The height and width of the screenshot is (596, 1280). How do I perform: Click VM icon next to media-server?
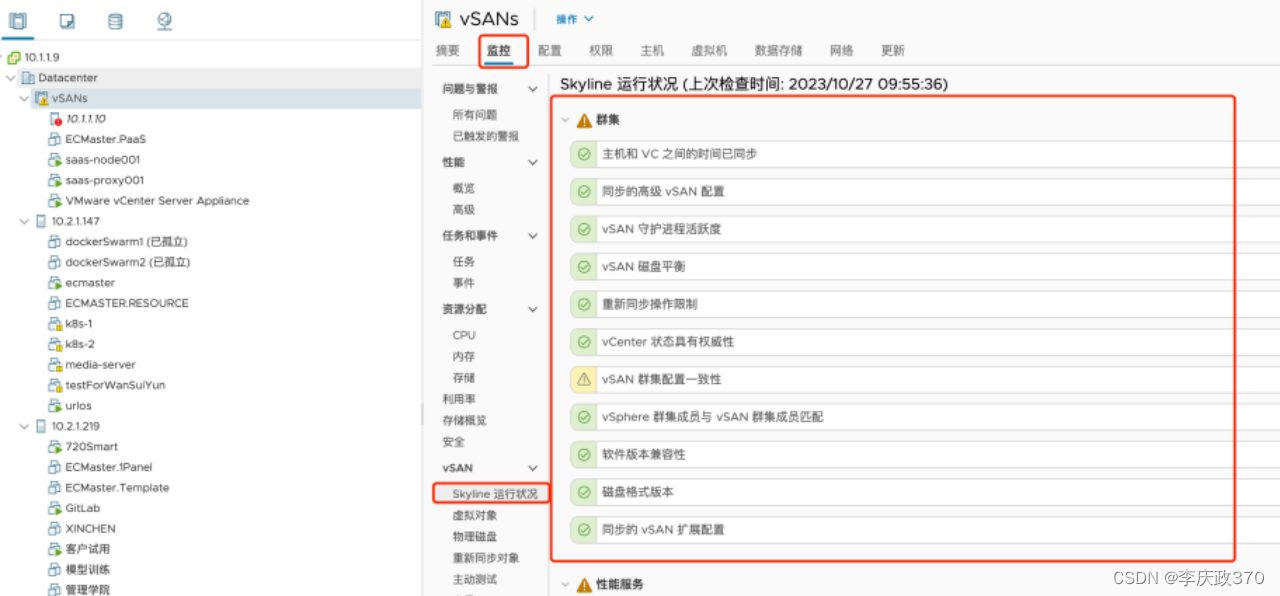coord(55,365)
